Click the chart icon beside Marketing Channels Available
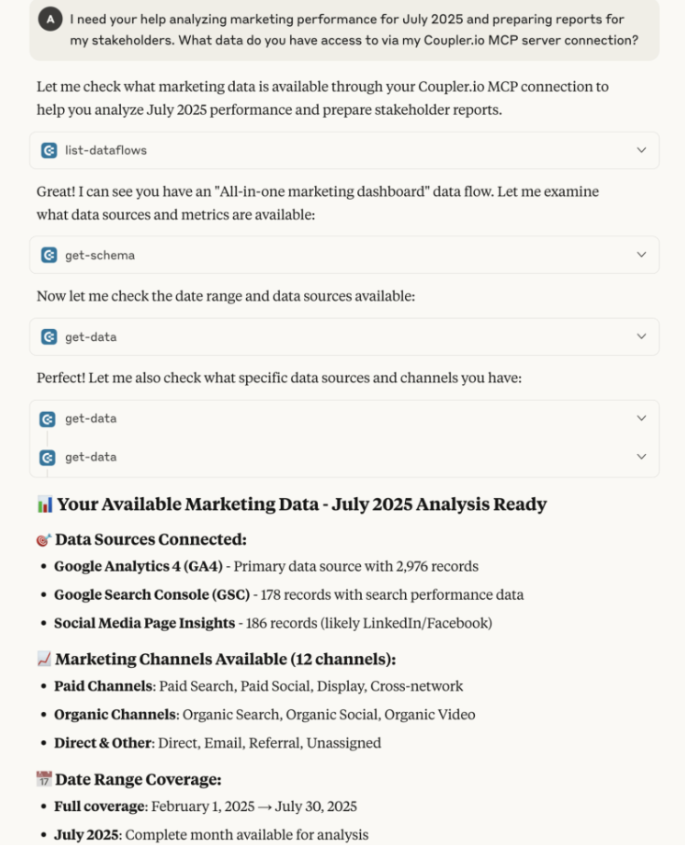This screenshot has width=685, height=855. [x=42, y=659]
